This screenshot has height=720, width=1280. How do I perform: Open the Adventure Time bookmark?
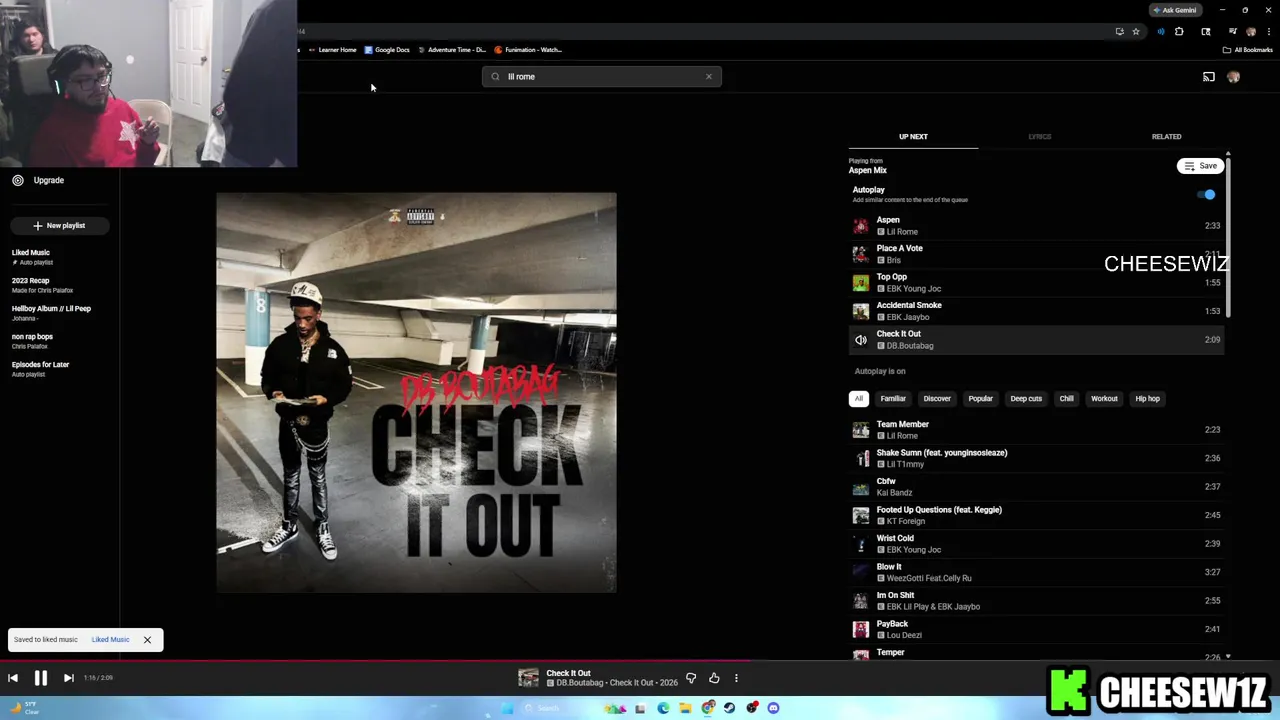tap(452, 50)
